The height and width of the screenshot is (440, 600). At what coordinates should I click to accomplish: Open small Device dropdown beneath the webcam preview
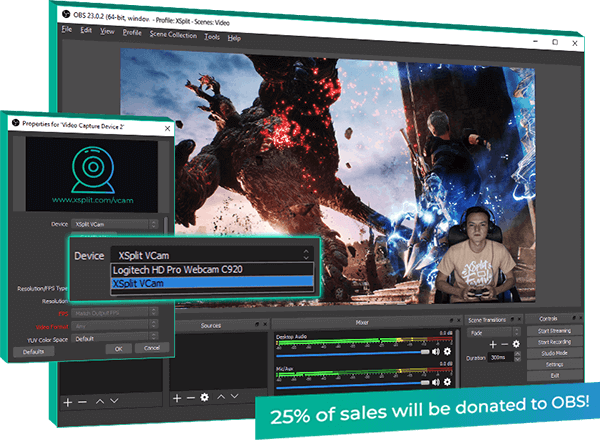click(x=114, y=224)
